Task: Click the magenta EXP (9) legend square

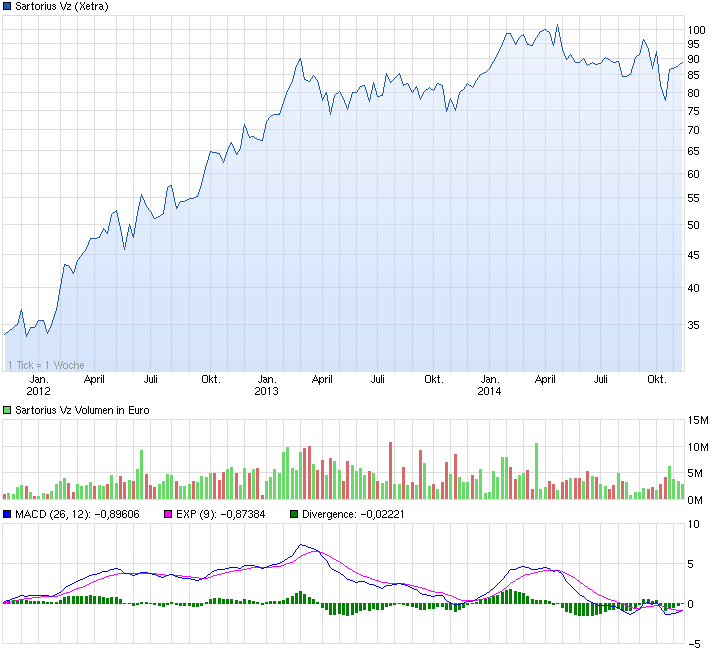Action: coord(168,514)
